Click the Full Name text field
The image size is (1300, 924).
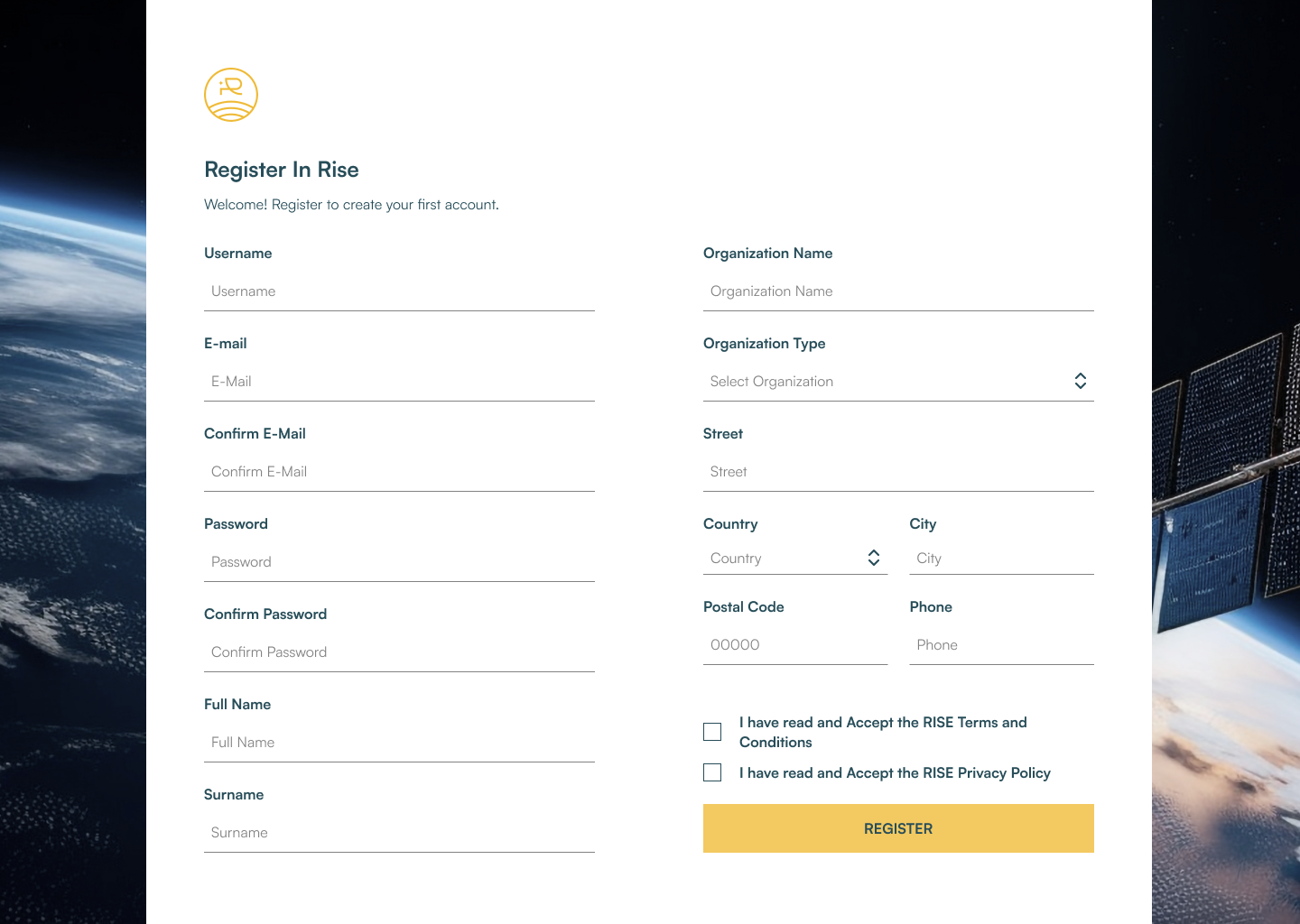[399, 743]
